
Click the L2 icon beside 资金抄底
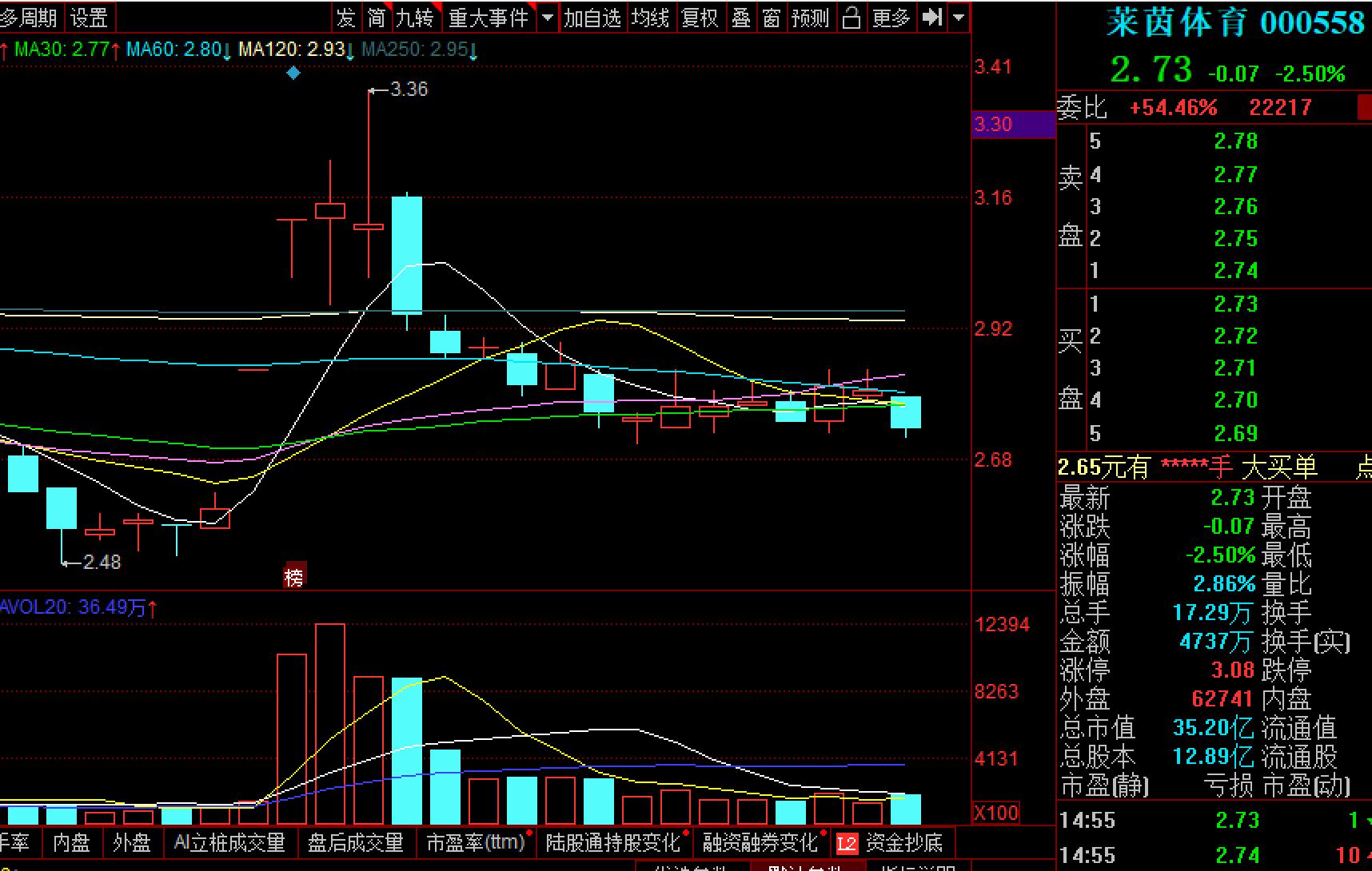pyautogui.click(x=847, y=843)
